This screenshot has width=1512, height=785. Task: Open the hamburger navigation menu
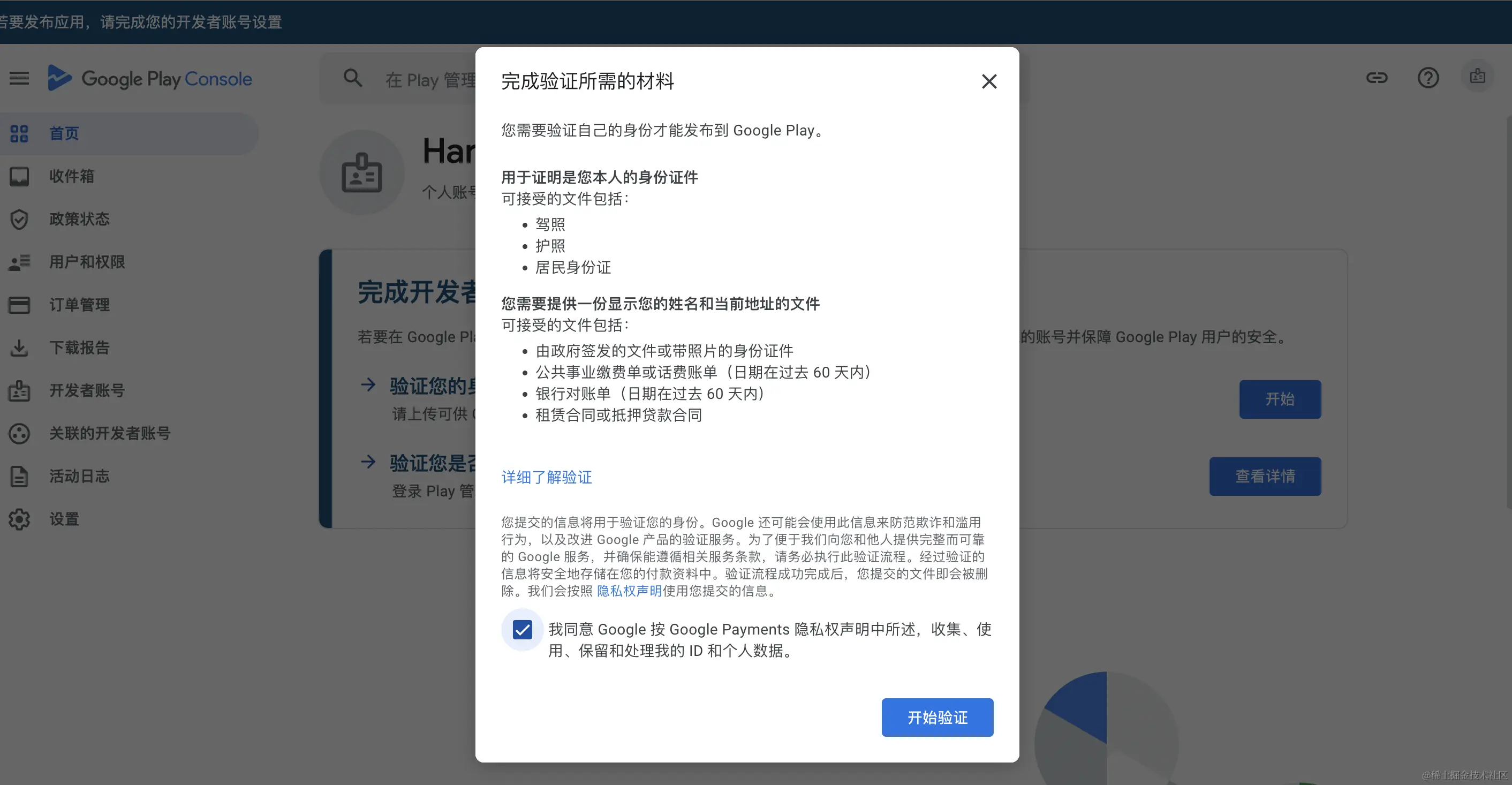coord(19,78)
